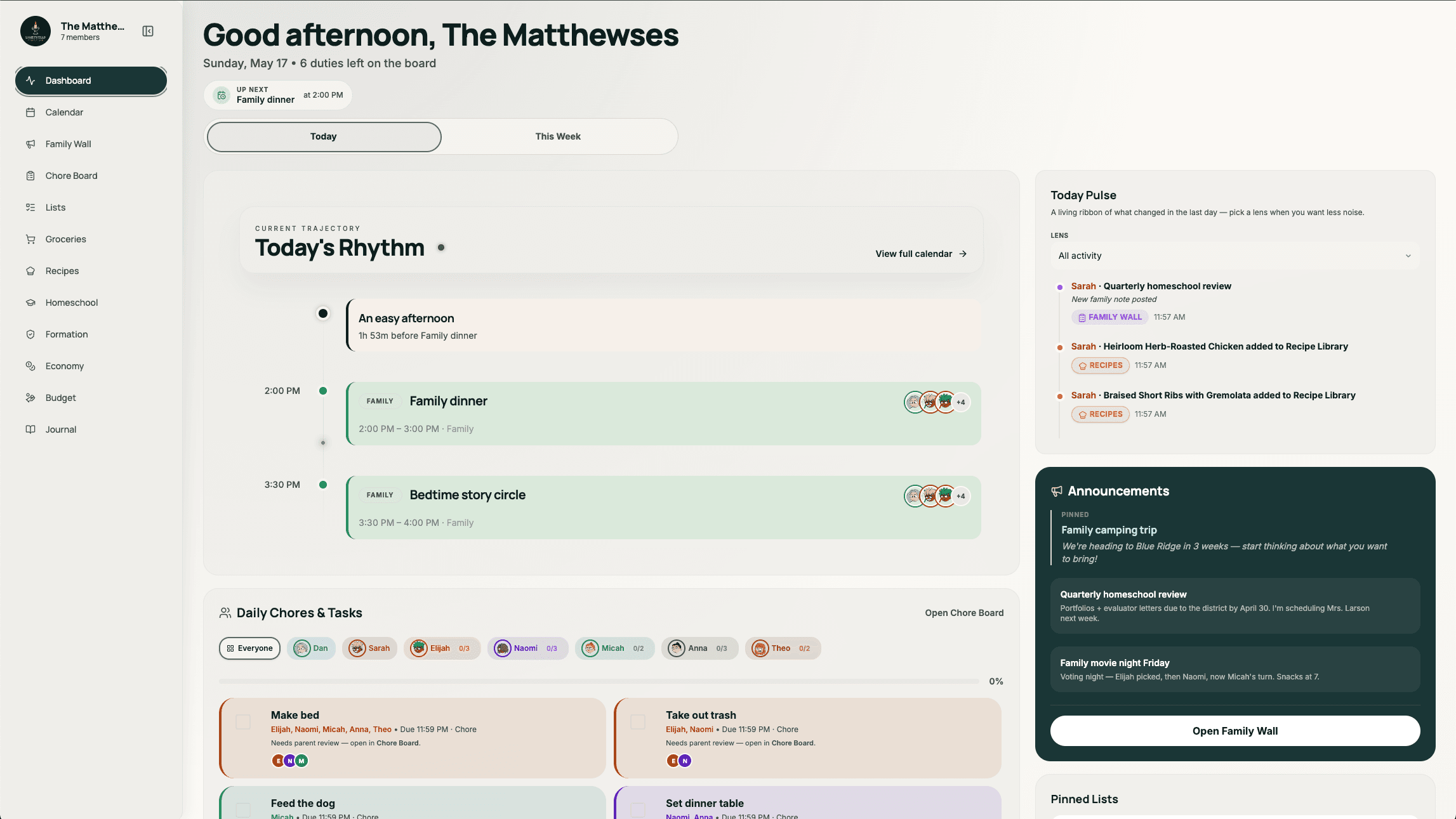Click the RECIPES tag under Braised Short Ribs
The width and height of the screenshot is (1456, 819).
point(1101,414)
